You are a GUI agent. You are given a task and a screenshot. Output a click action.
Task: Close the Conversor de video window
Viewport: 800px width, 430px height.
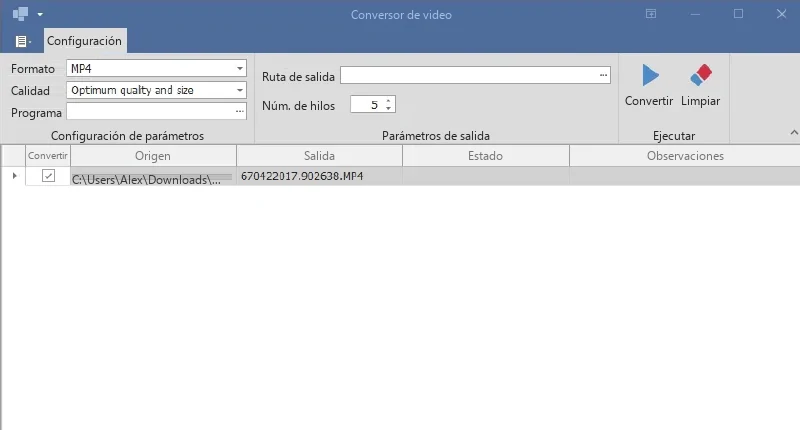[782, 14]
